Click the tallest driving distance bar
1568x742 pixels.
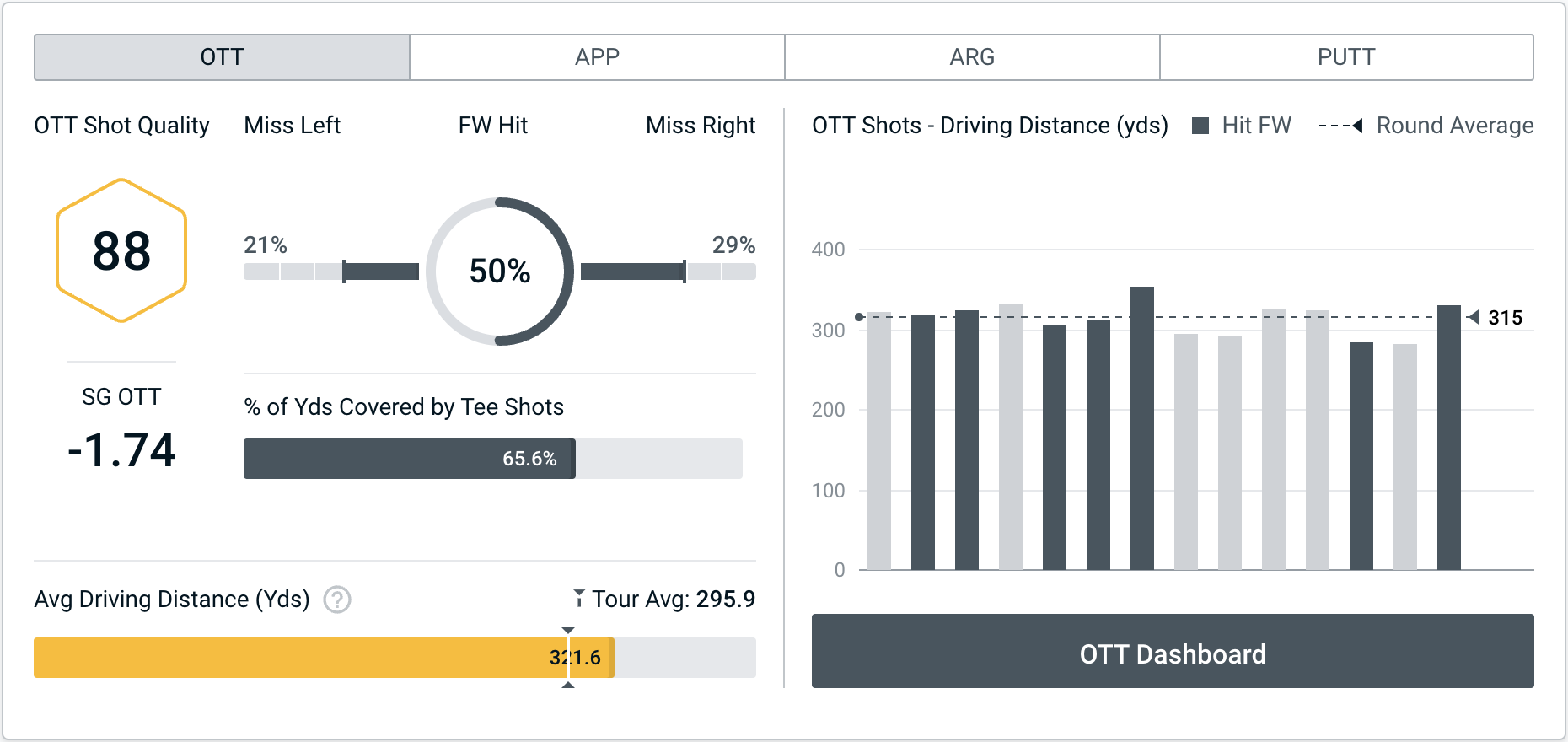[x=1142, y=428]
